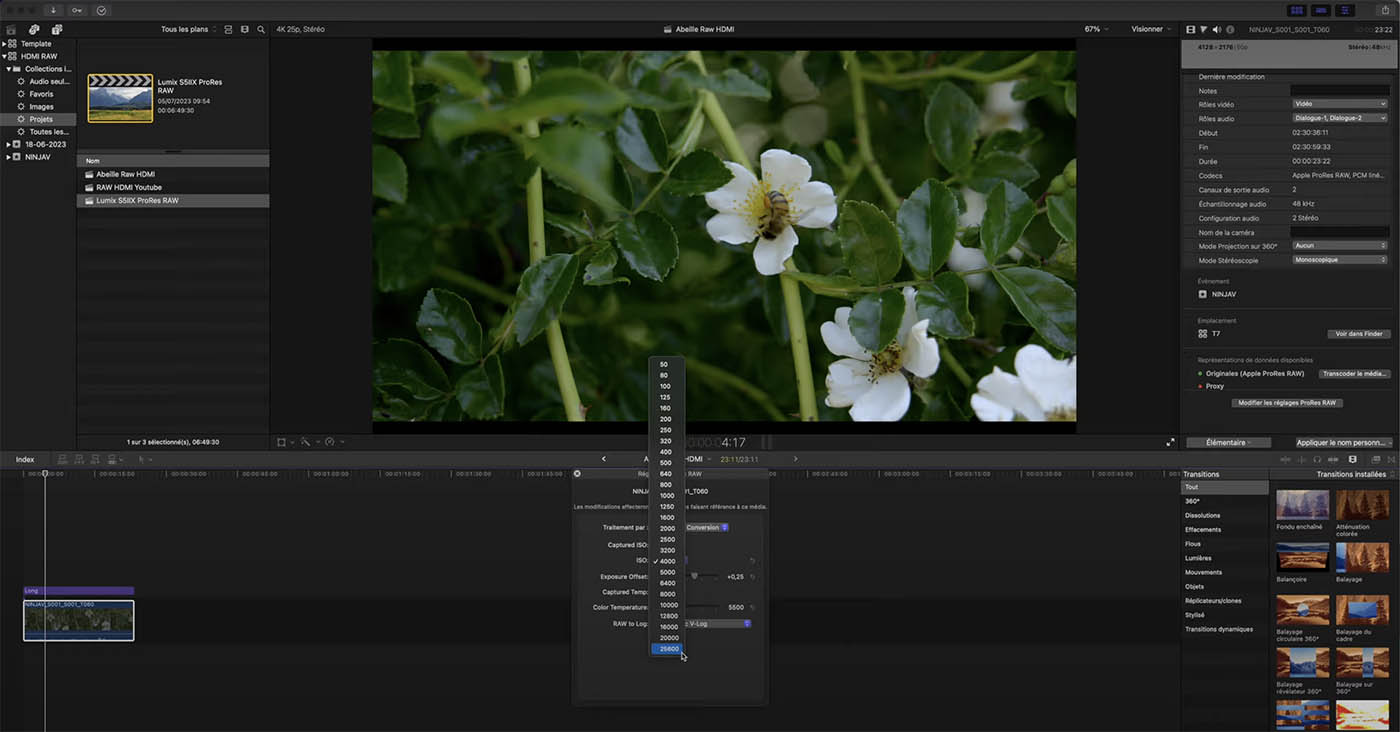Viewport: 1400px width, 732px height.
Task: Open the Élémentaire metadata view dropdown
Action: tap(1229, 442)
